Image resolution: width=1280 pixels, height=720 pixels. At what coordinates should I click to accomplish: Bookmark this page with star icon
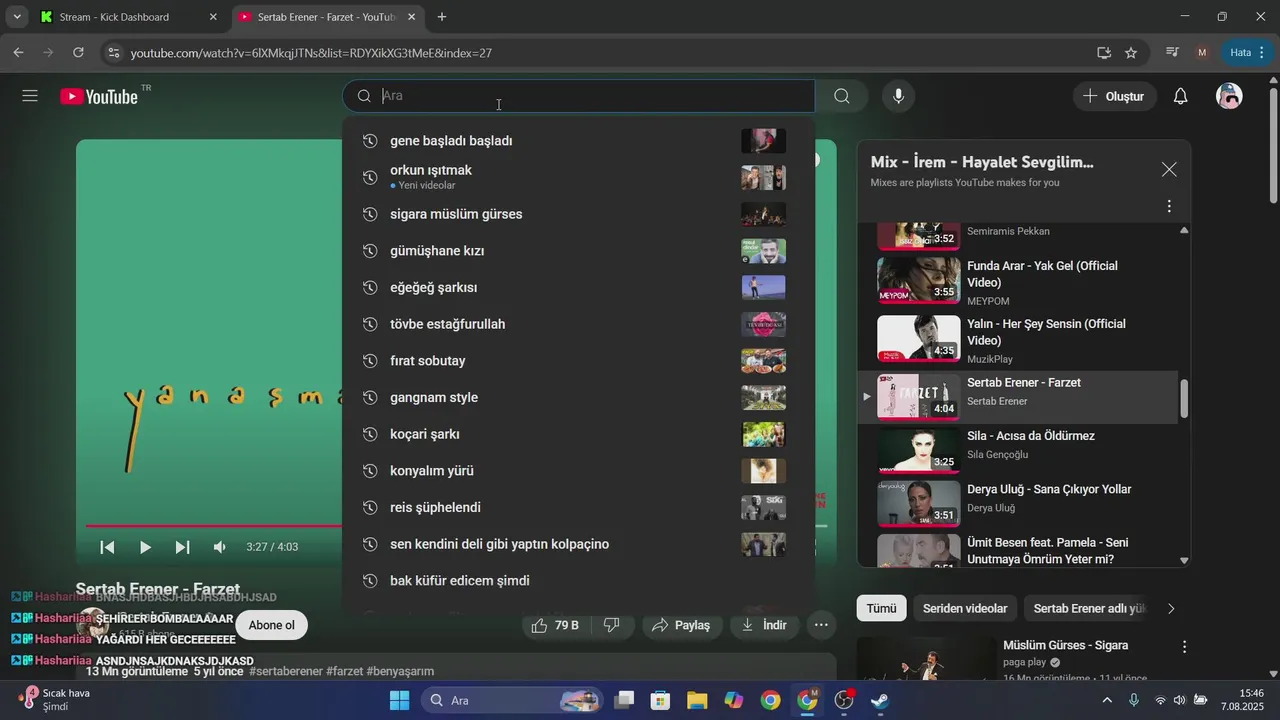pos(1131,52)
